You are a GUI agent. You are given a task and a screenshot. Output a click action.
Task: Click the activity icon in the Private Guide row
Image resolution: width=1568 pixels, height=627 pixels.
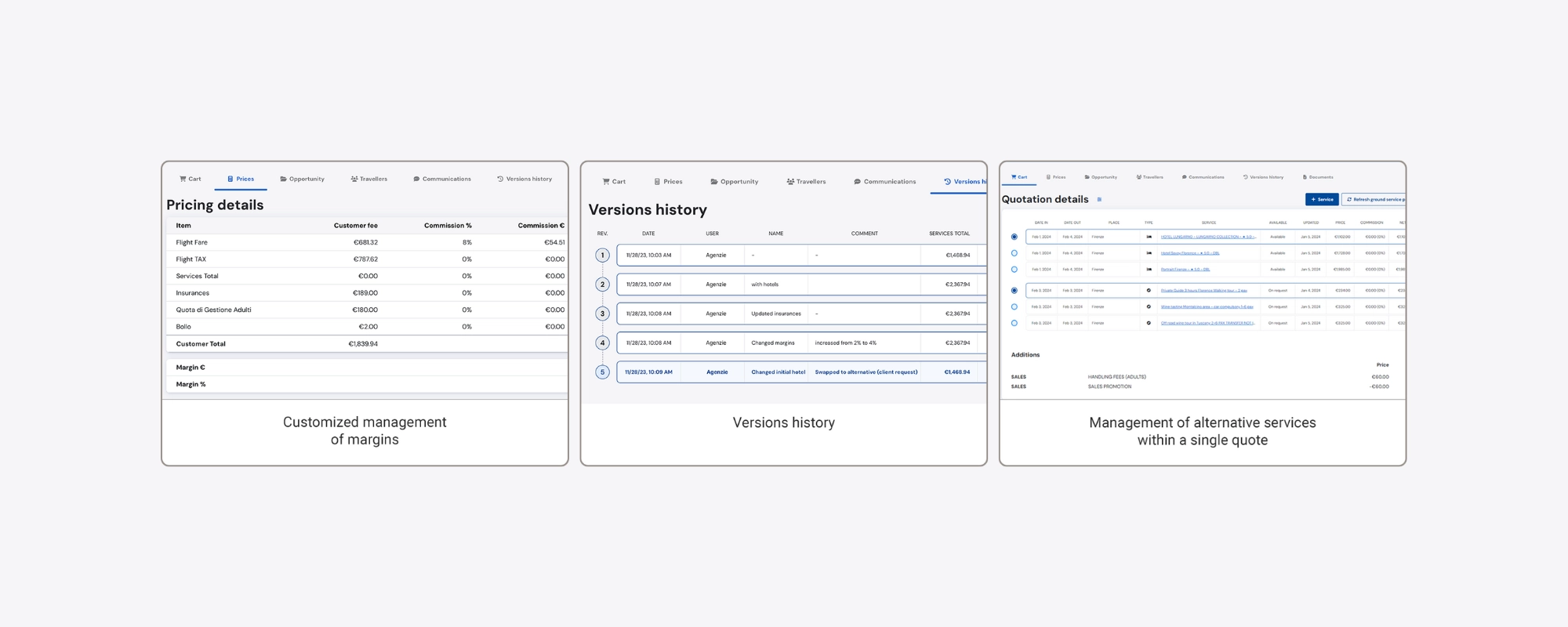[x=1149, y=291]
